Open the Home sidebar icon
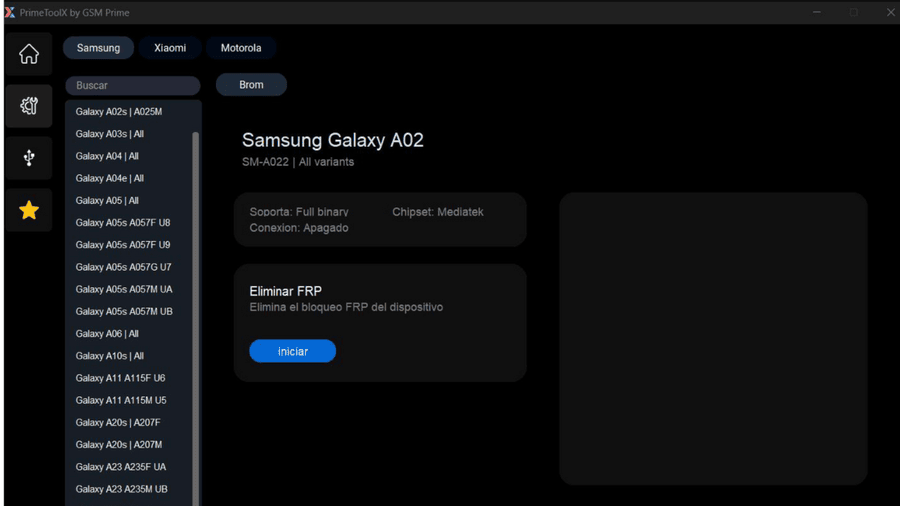The image size is (900, 506). [x=29, y=55]
